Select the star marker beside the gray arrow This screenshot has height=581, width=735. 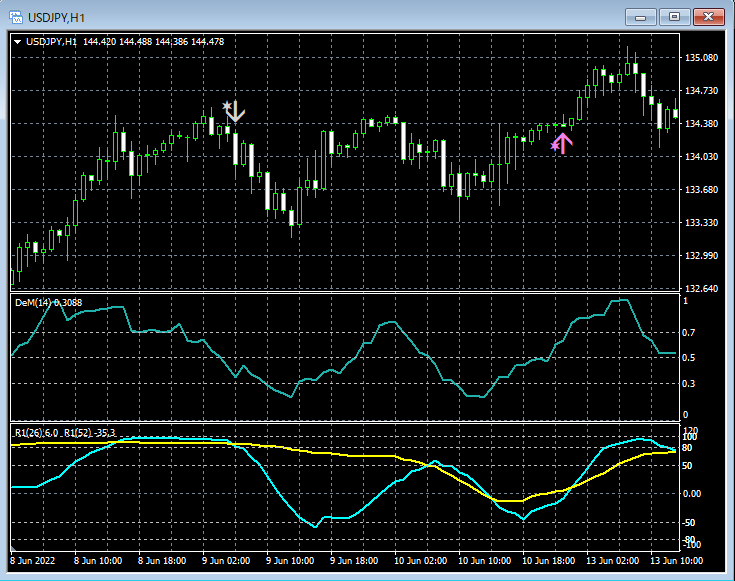227,104
